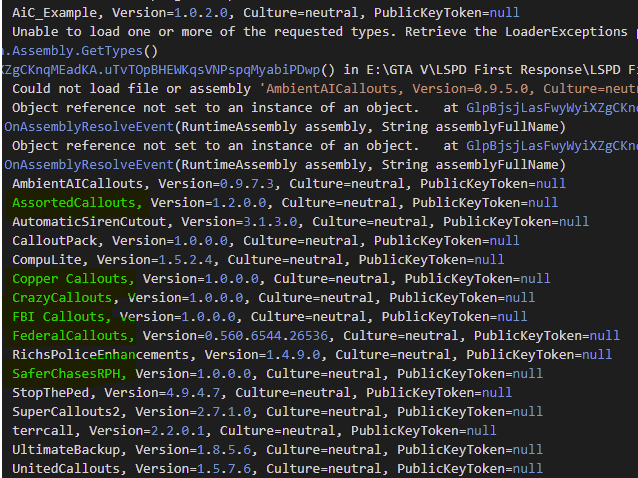Click the 'terrcall' assembly name

43,430
